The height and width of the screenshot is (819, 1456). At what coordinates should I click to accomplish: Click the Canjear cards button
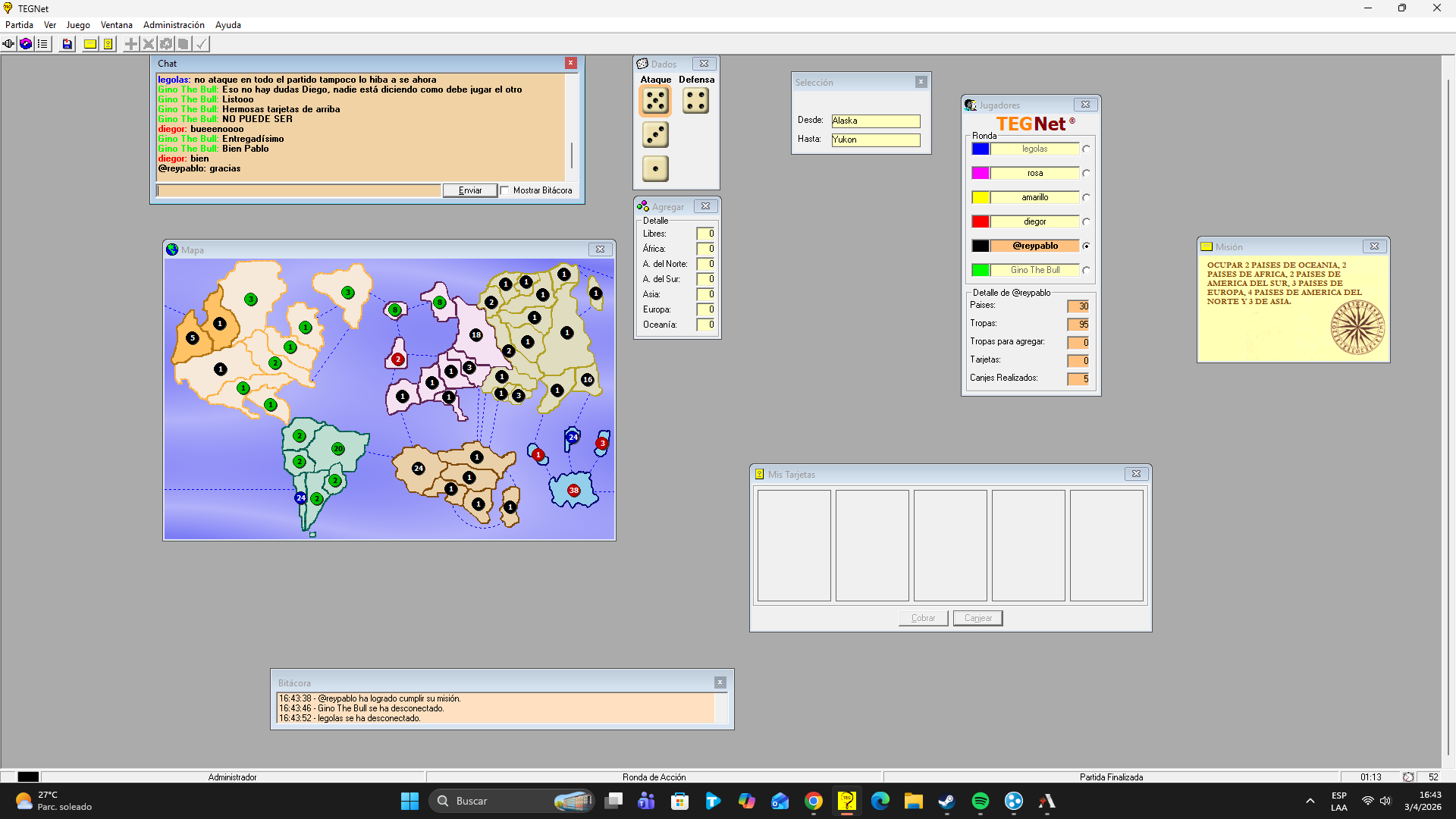click(977, 618)
